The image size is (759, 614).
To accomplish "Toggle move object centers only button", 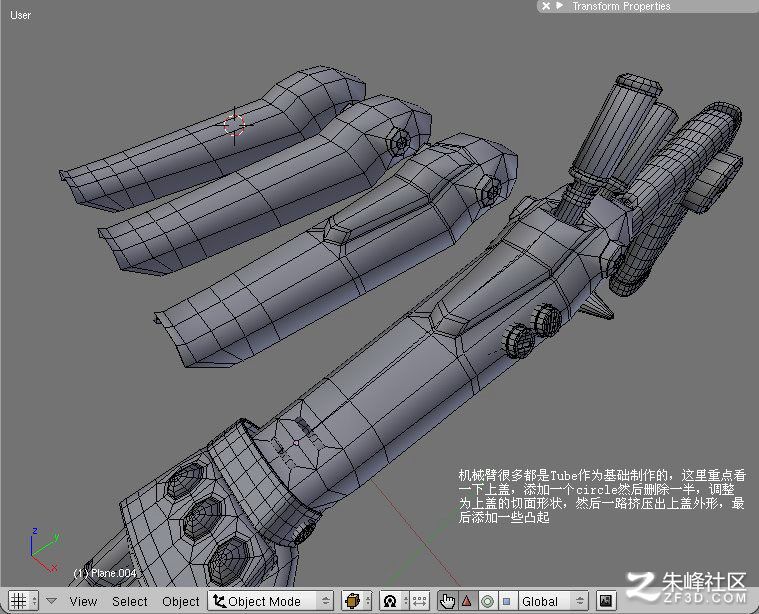I will pyautogui.click(x=419, y=601).
